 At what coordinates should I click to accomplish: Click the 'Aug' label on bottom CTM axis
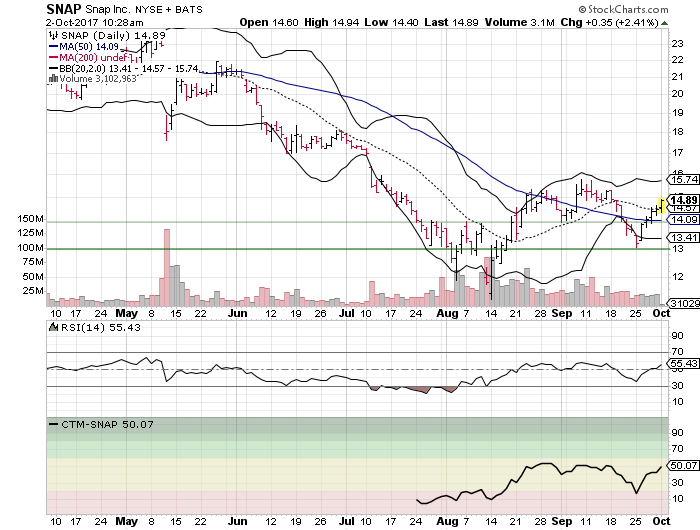(447, 522)
